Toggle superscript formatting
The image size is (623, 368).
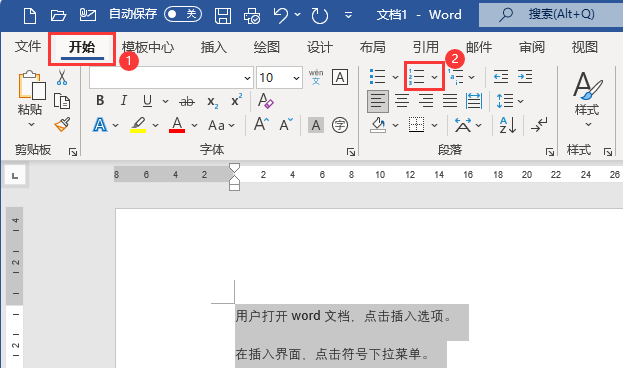tap(237, 100)
